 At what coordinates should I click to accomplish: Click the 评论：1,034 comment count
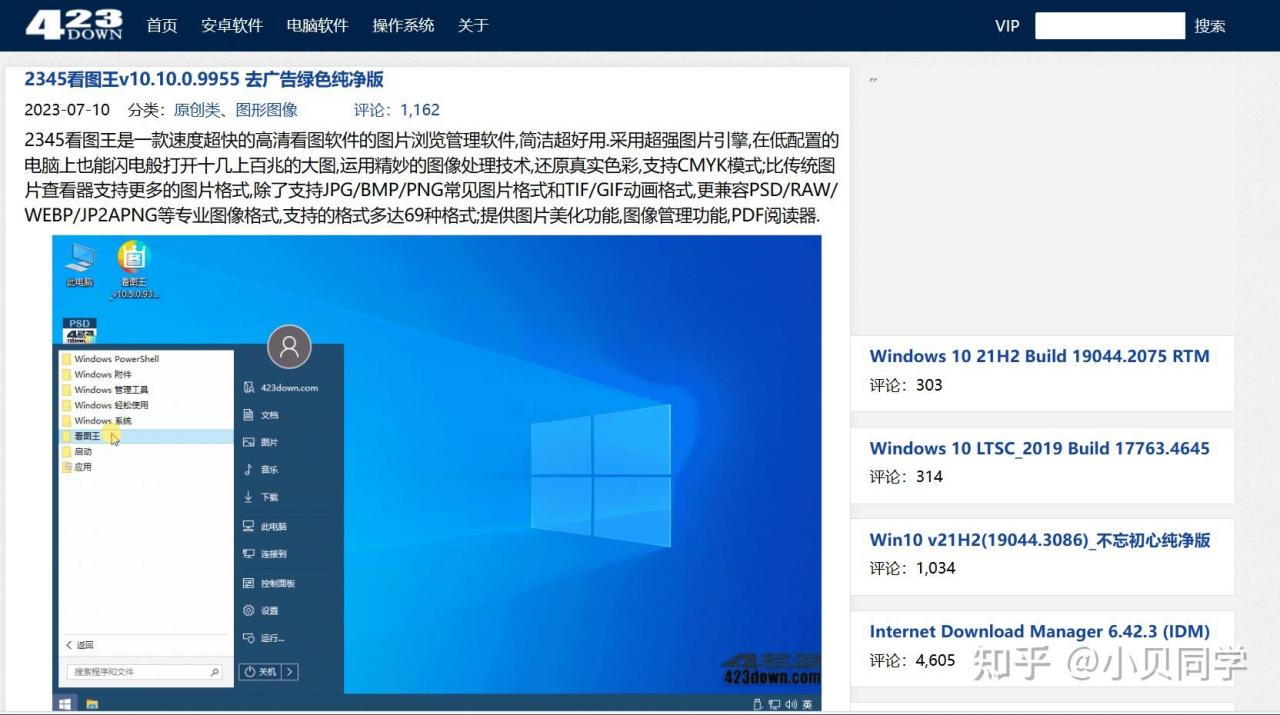coord(912,569)
